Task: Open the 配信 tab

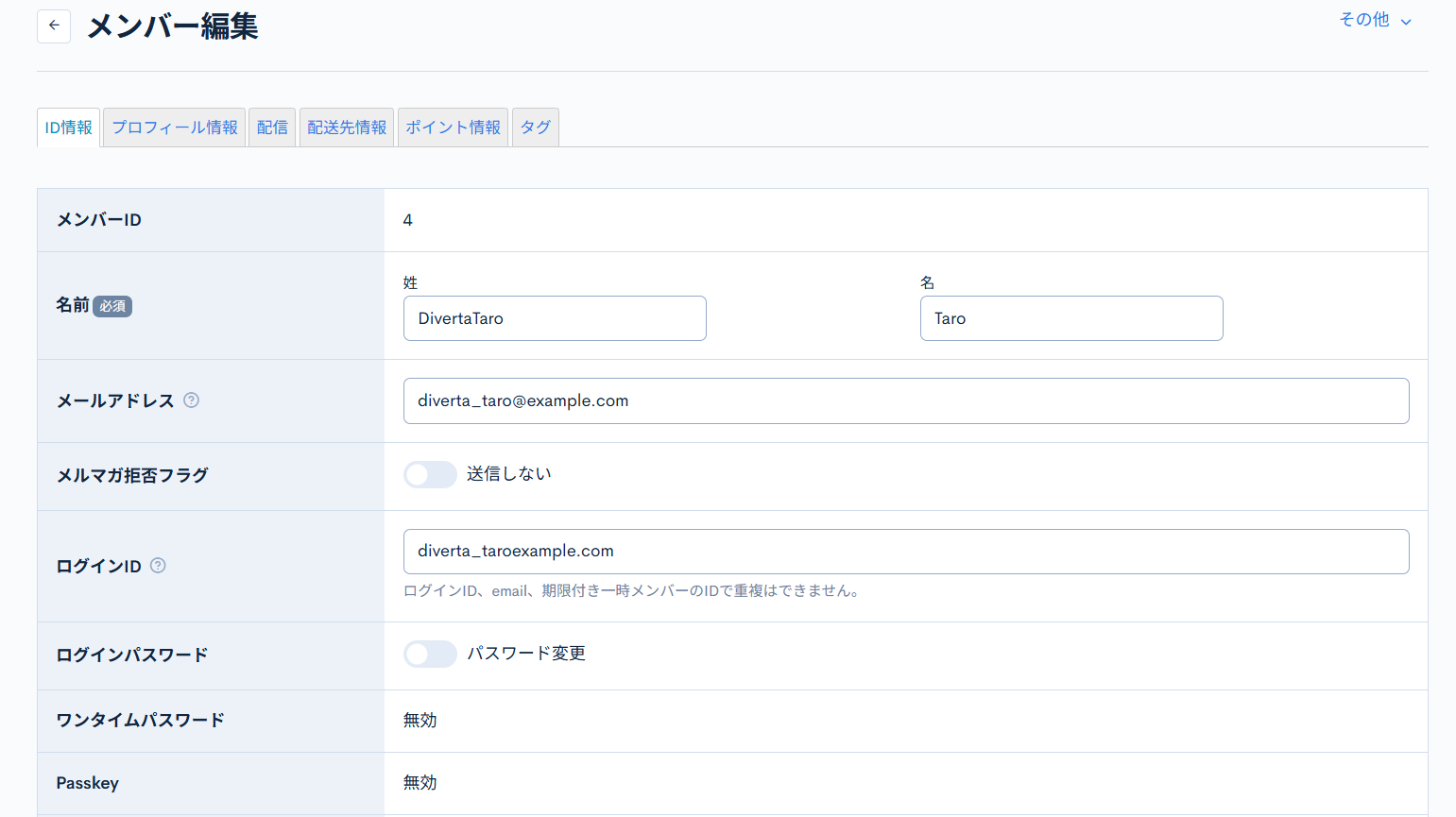Action: pyautogui.click(x=272, y=127)
